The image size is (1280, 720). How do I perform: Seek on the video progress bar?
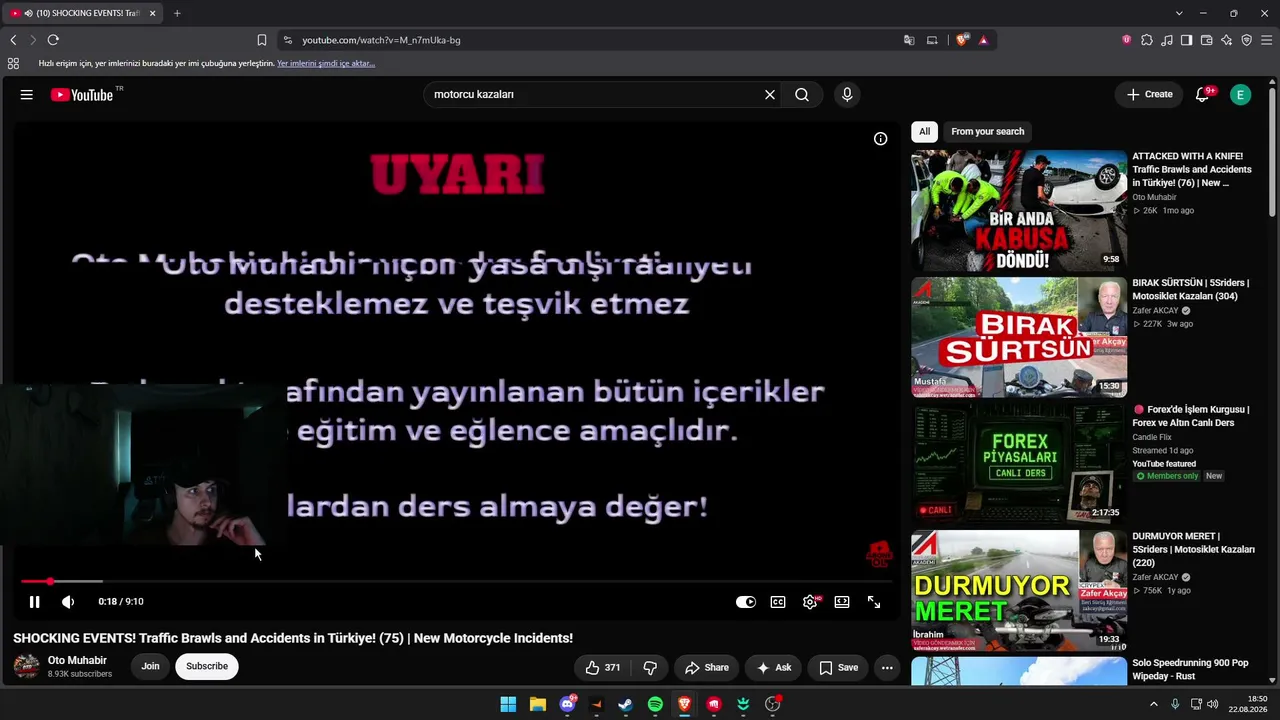[456, 581]
